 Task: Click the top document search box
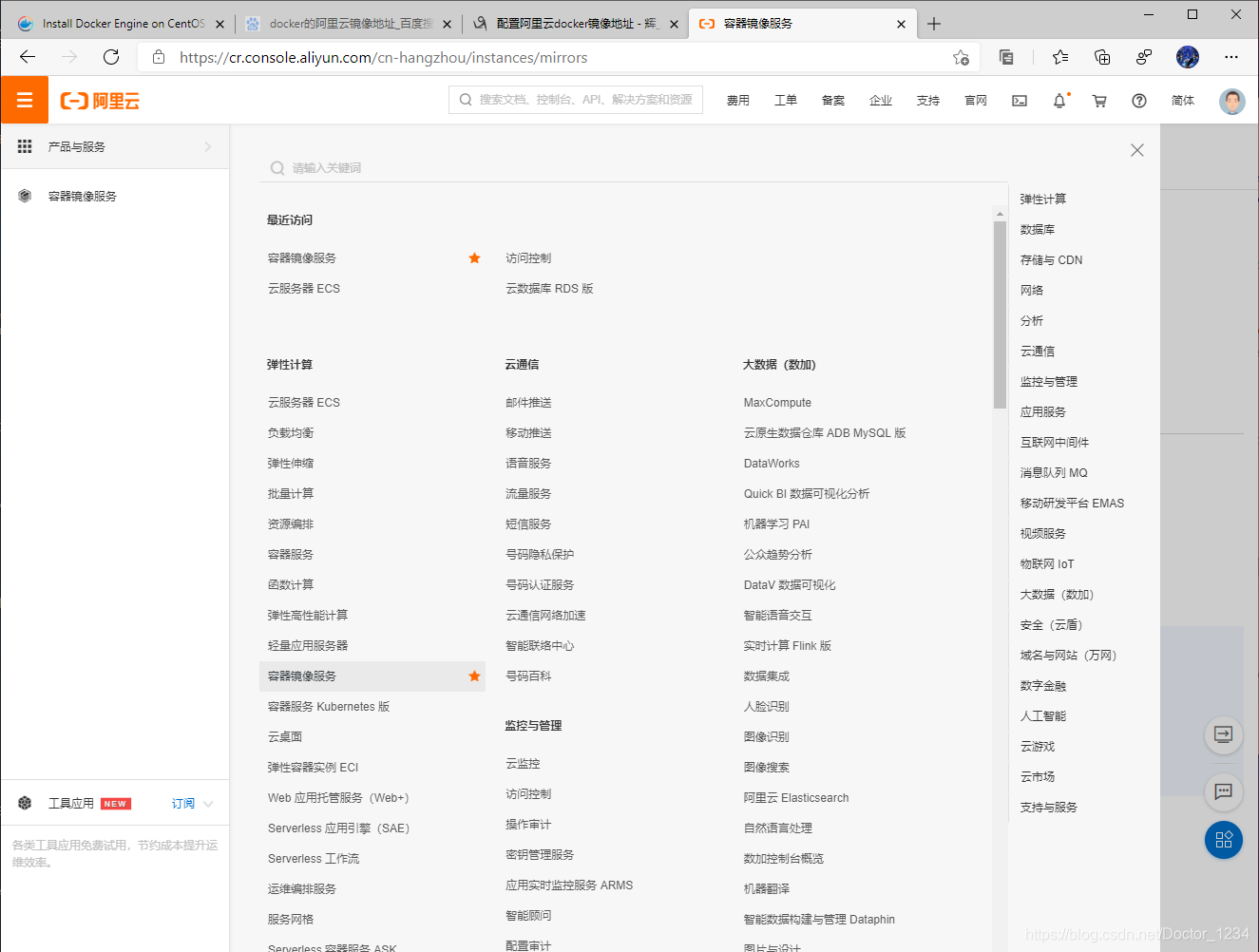tap(576, 100)
